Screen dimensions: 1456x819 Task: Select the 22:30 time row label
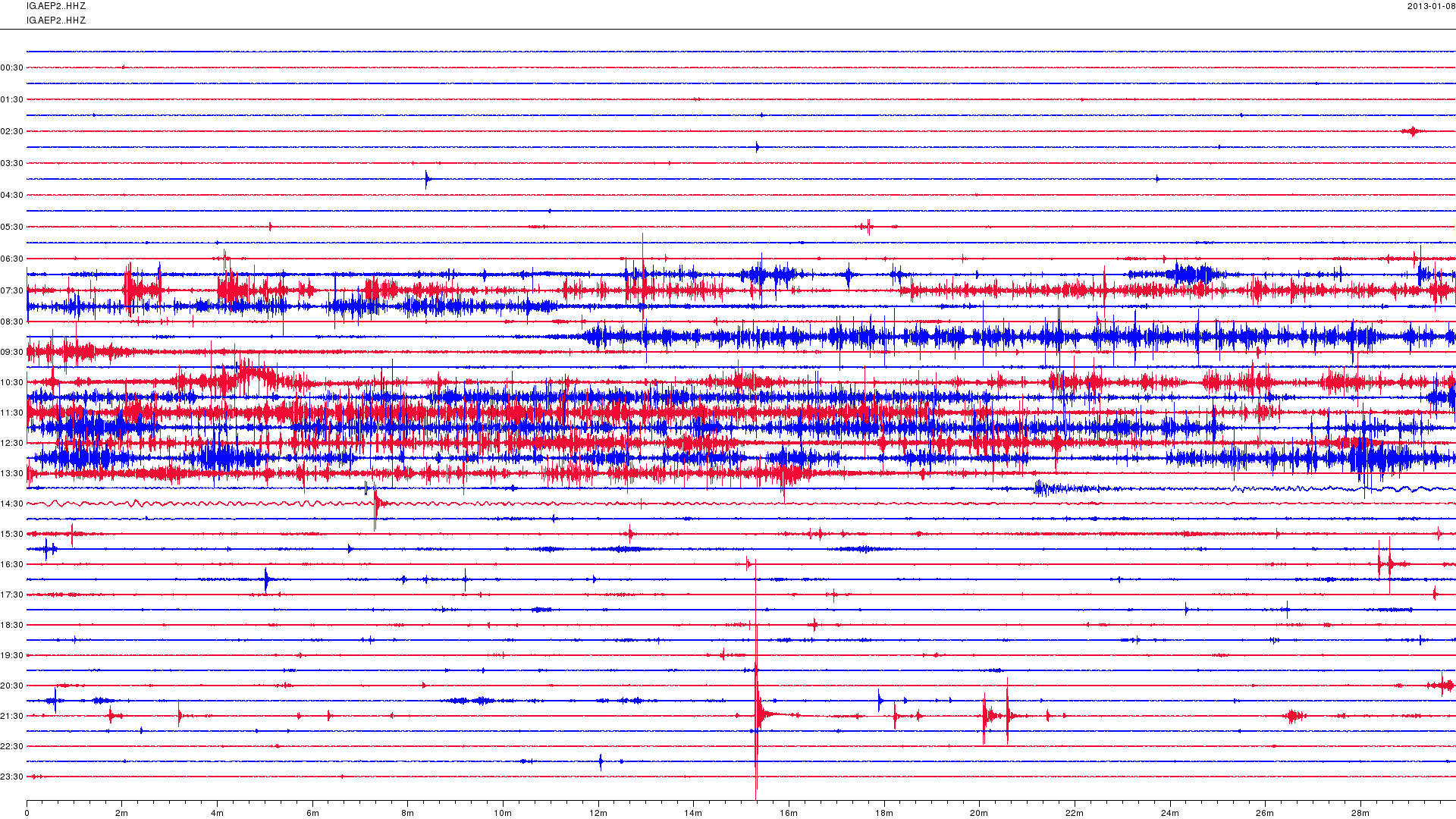click(x=12, y=746)
